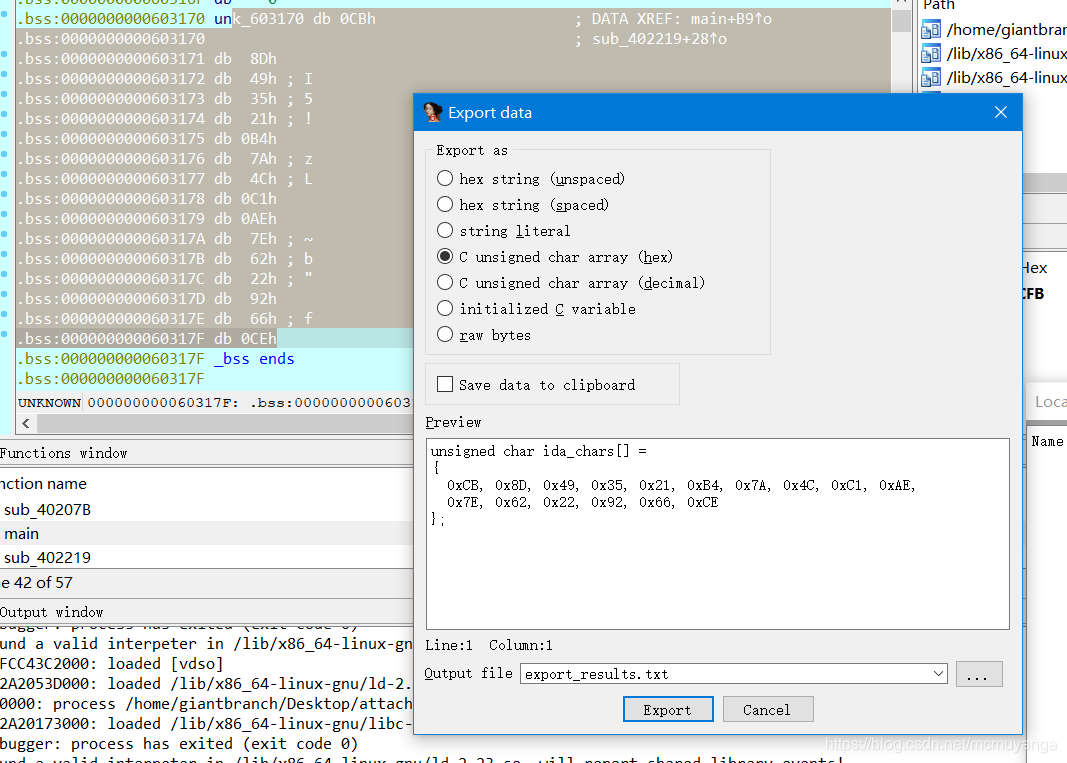This screenshot has height=763, width=1067.
Task: Choose 'raw bytes' export format
Action: (x=445, y=334)
